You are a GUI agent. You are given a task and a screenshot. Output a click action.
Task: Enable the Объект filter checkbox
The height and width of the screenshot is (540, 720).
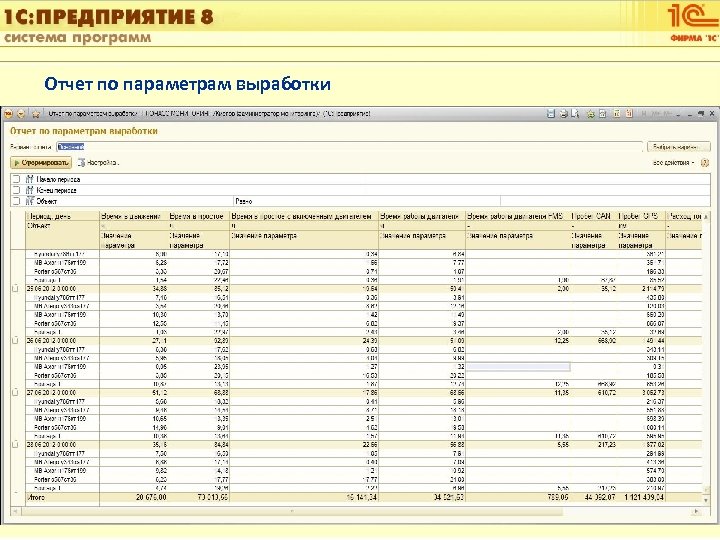(17, 201)
